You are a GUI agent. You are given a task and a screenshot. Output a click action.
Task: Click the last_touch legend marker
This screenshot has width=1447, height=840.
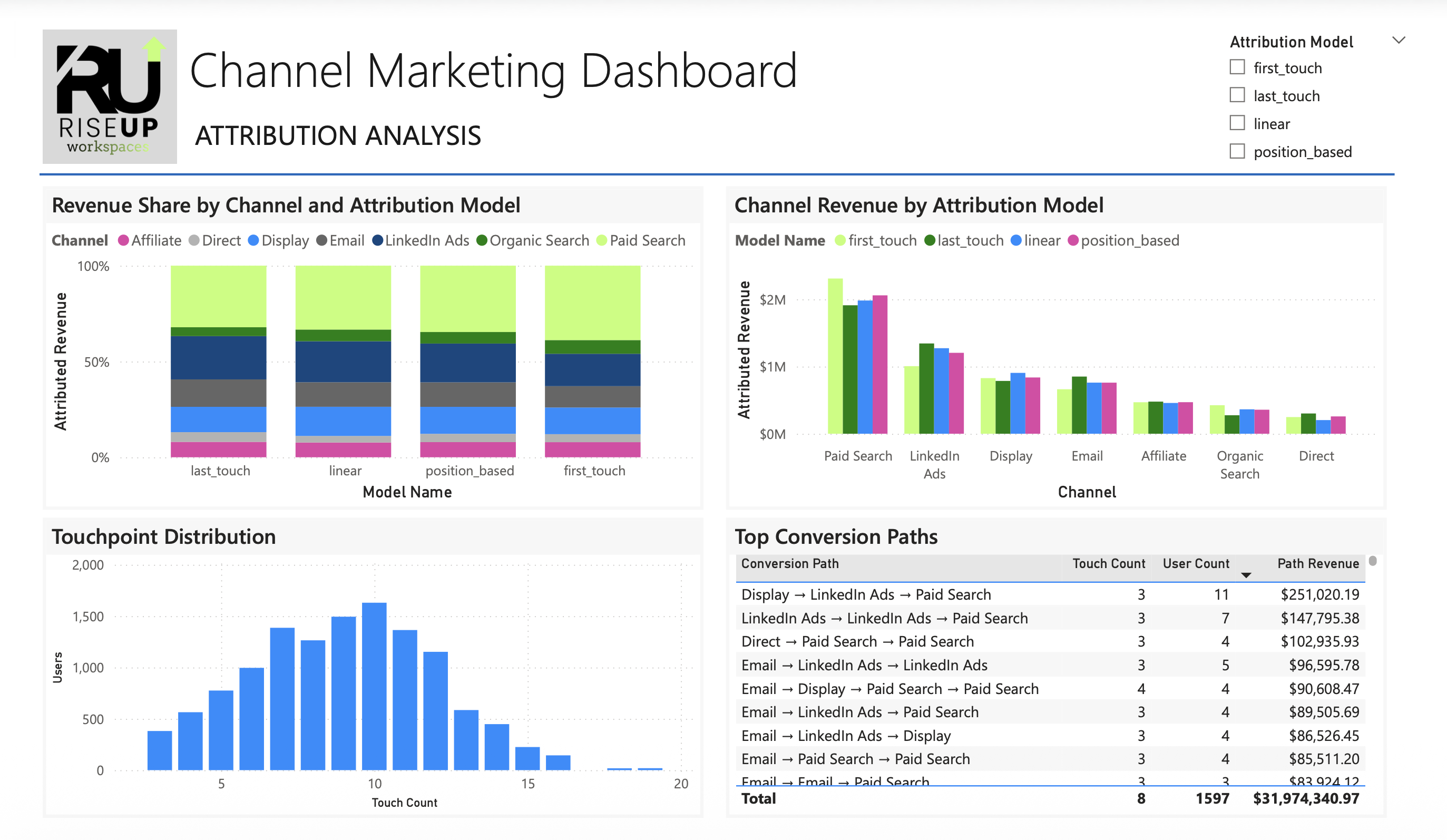click(x=929, y=241)
